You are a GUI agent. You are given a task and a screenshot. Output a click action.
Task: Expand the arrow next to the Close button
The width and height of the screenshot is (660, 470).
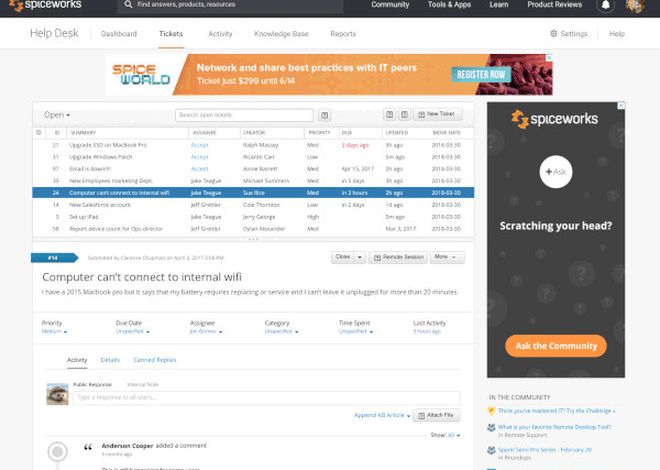coord(360,257)
